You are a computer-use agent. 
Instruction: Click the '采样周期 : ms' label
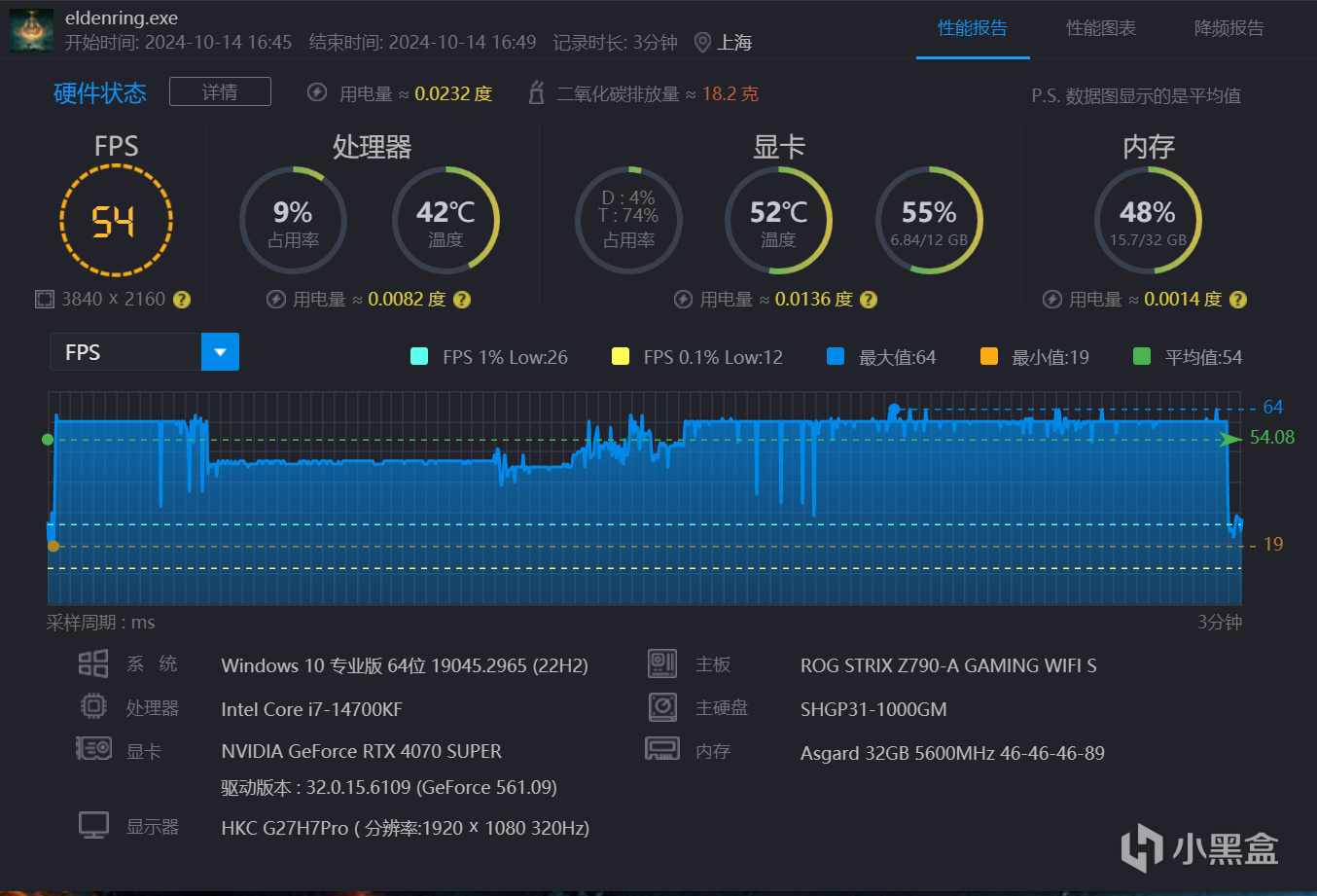click(101, 623)
